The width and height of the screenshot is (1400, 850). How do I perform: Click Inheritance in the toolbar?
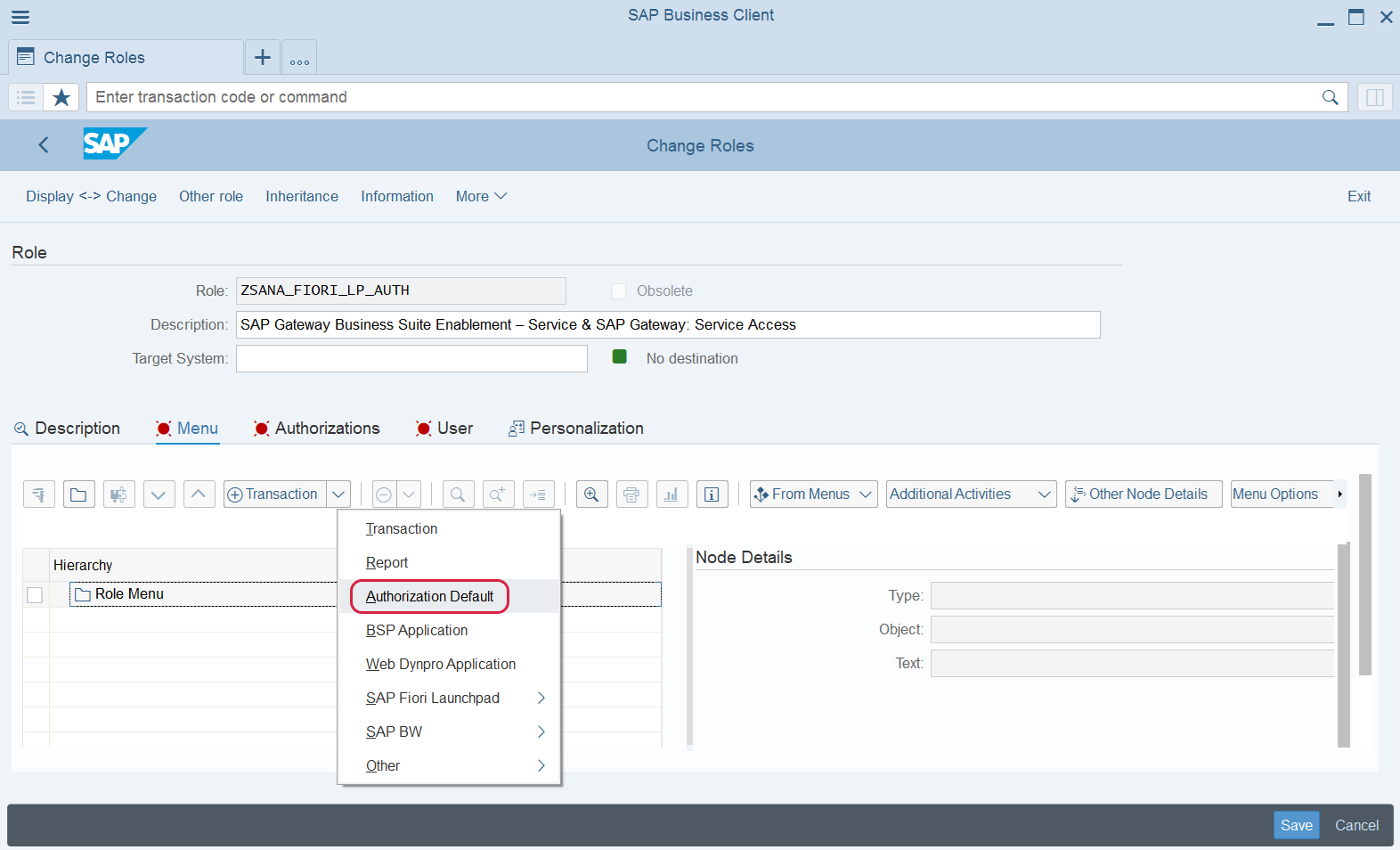(302, 196)
